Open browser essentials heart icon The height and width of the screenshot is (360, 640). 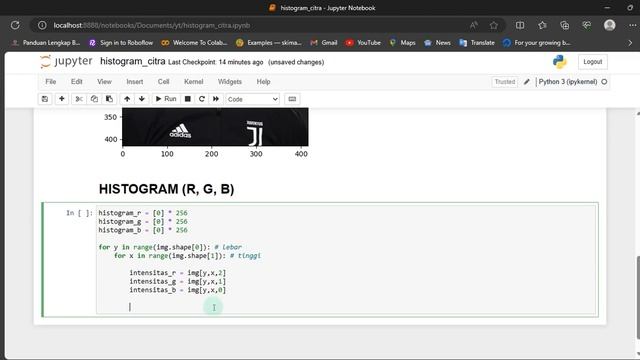pos(587,25)
